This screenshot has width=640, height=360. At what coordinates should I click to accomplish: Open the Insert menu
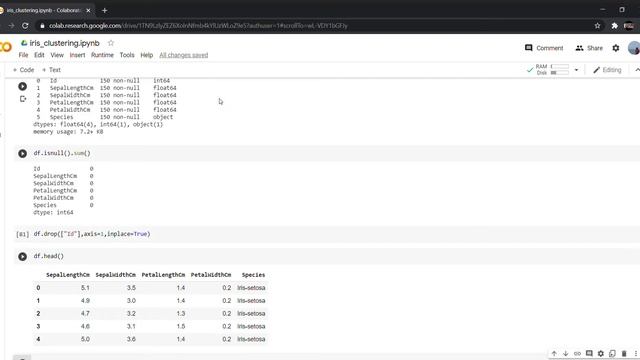77,55
